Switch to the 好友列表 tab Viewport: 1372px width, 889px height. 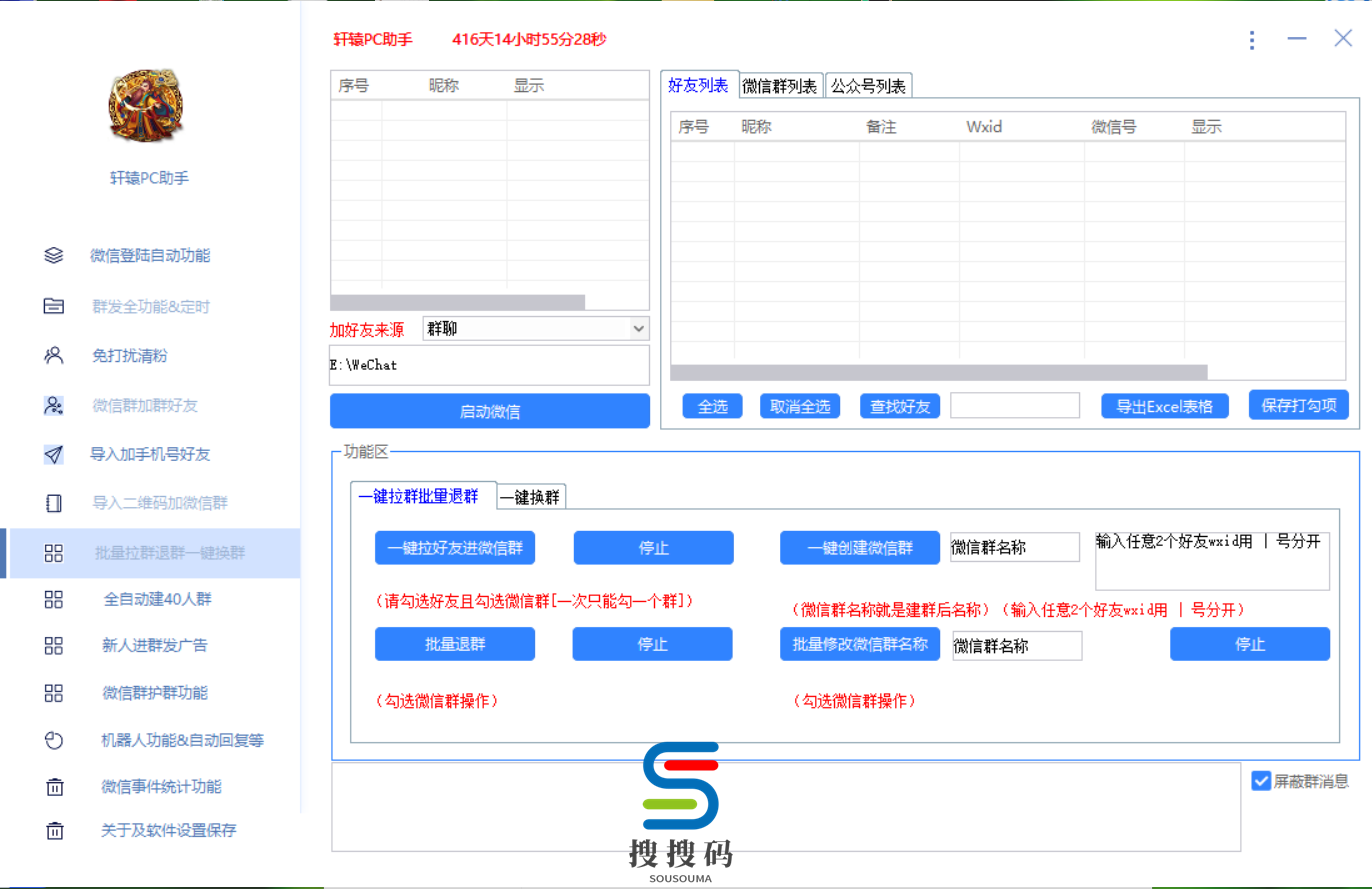coord(699,85)
